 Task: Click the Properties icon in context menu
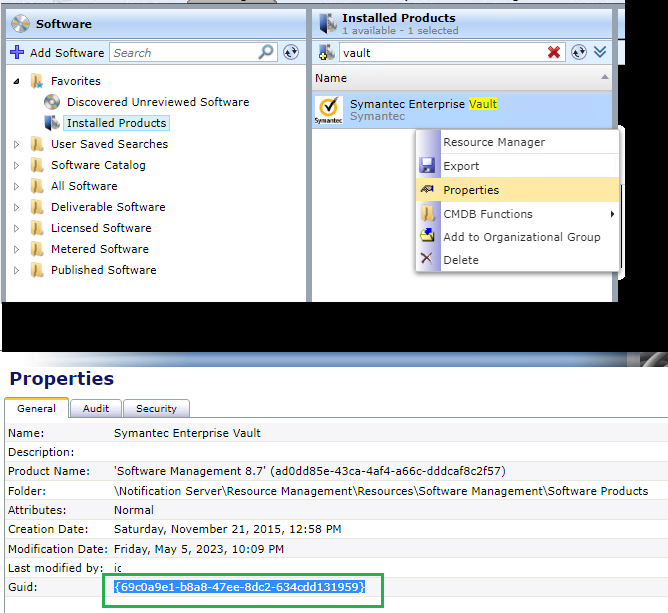click(427, 189)
